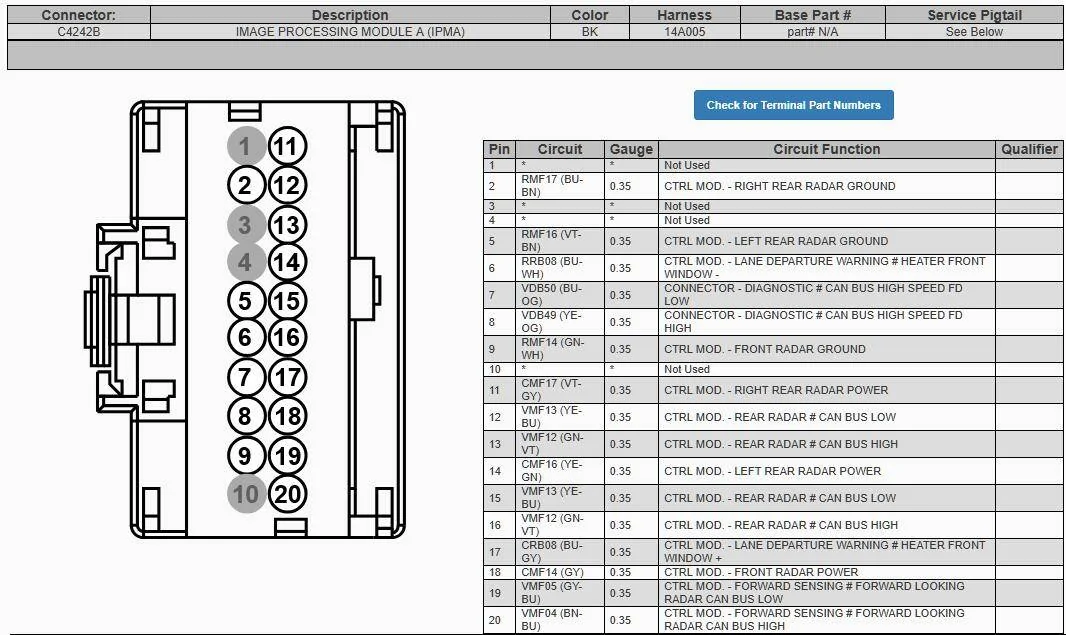Screen dimensions: 1066x635
Task: Select the CMF14 (GY) circuit row
Action: point(773,572)
